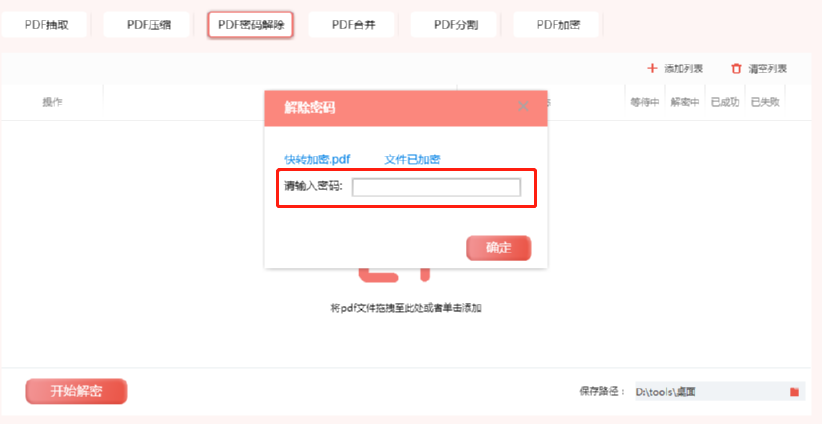Close the 解除密码 dialog with X

tap(523, 106)
